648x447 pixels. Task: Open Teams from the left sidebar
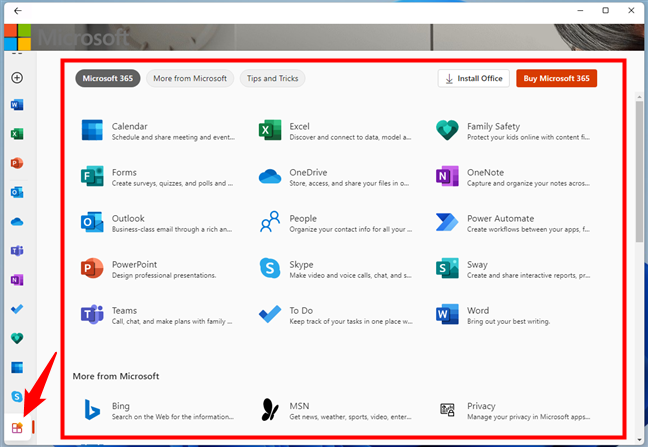(17, 251)
